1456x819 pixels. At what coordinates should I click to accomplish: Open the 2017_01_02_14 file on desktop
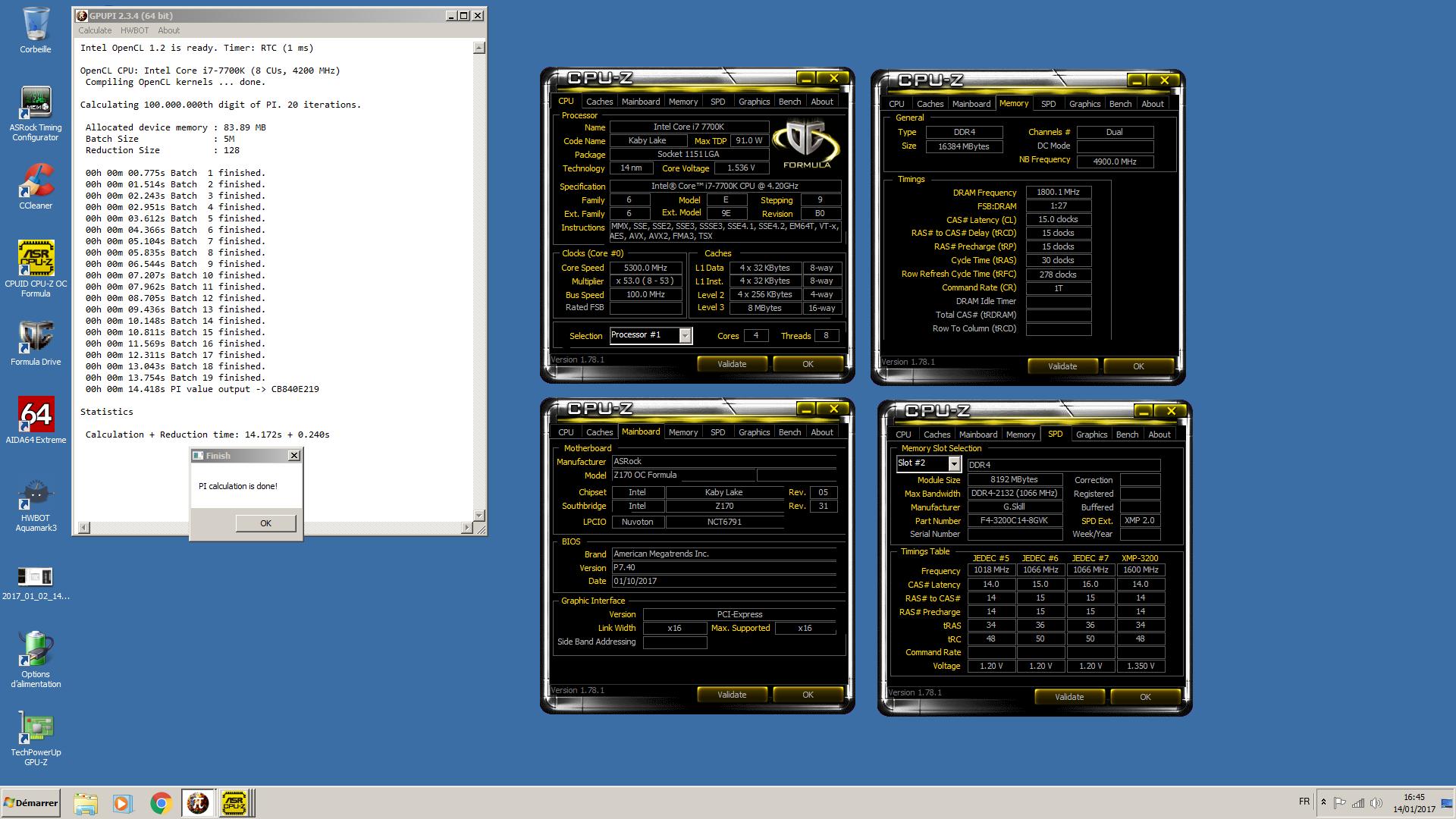coord(36,584)
